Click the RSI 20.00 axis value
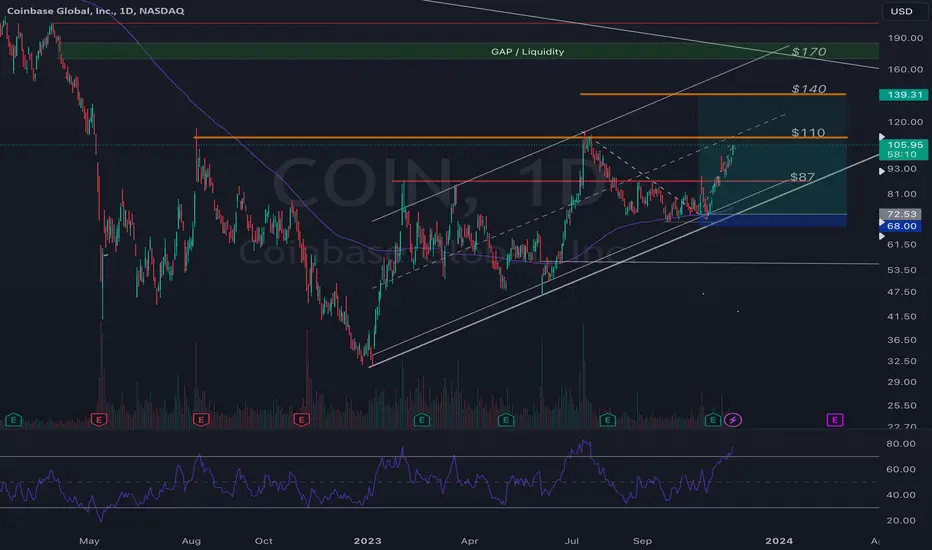Image resolution: width=932 pixels, height=550 pixels. coord(901,520)
